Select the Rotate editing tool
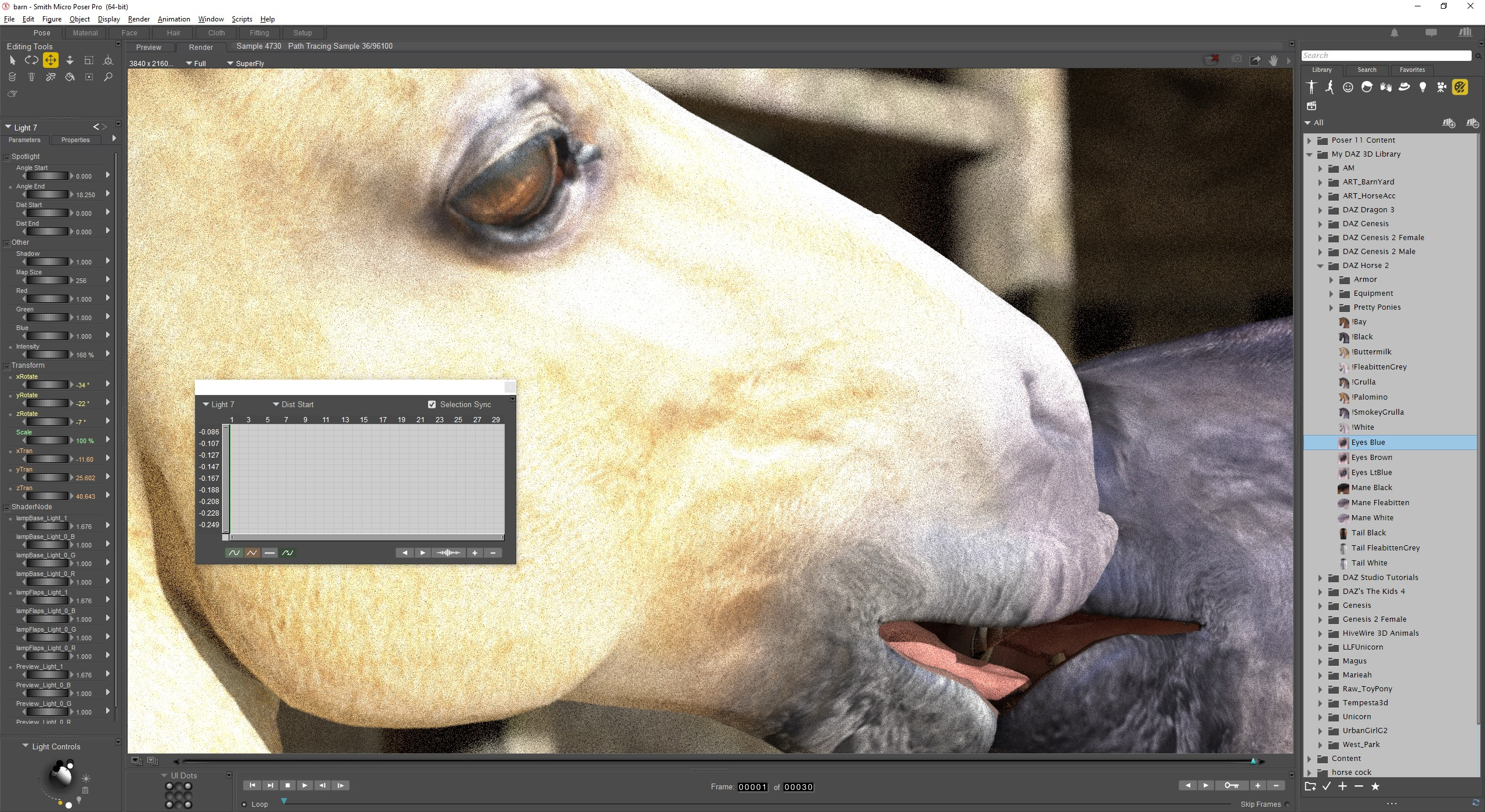1485x812 pixels. 31,60
